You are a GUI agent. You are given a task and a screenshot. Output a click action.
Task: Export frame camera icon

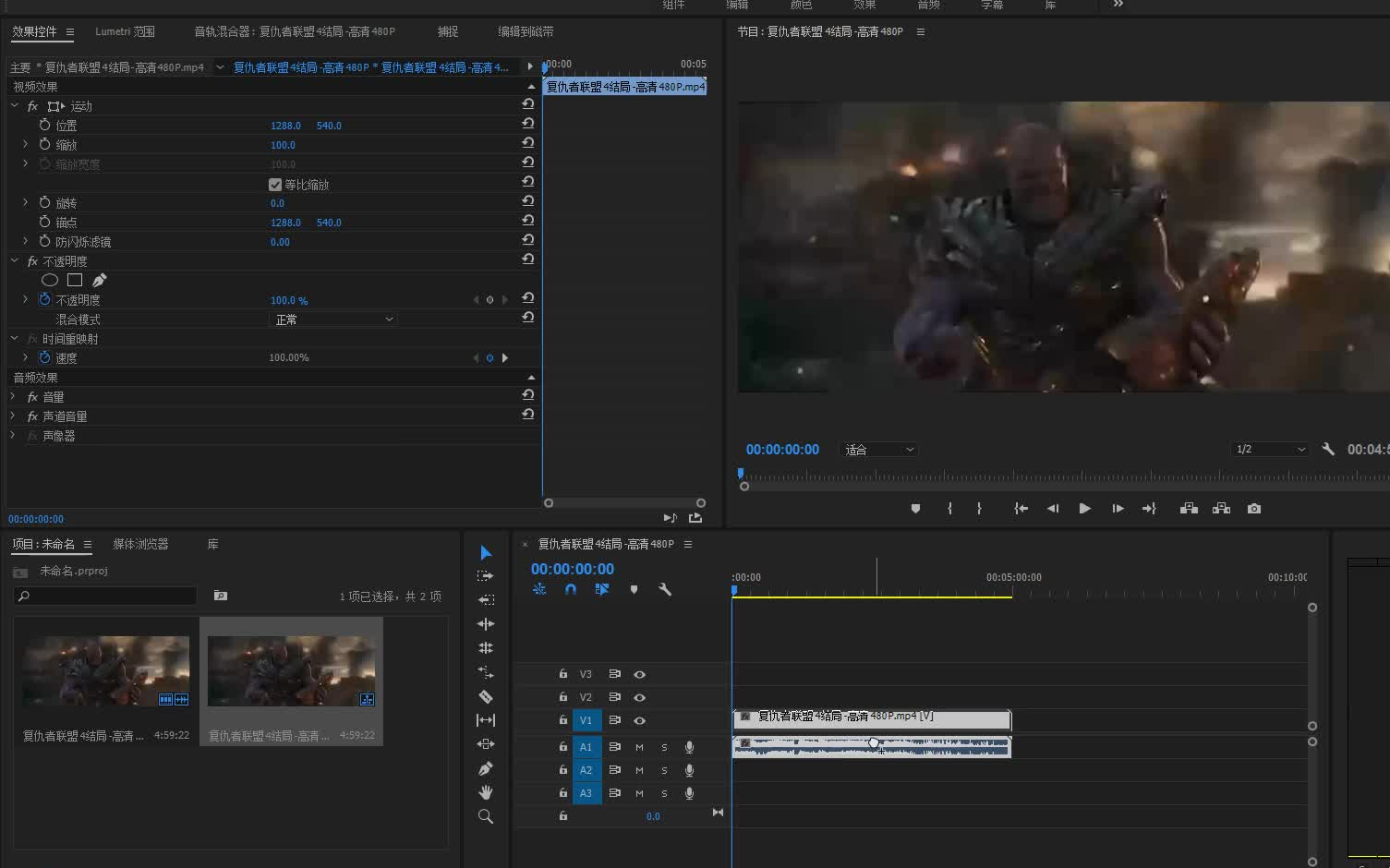coord(1254,509)
